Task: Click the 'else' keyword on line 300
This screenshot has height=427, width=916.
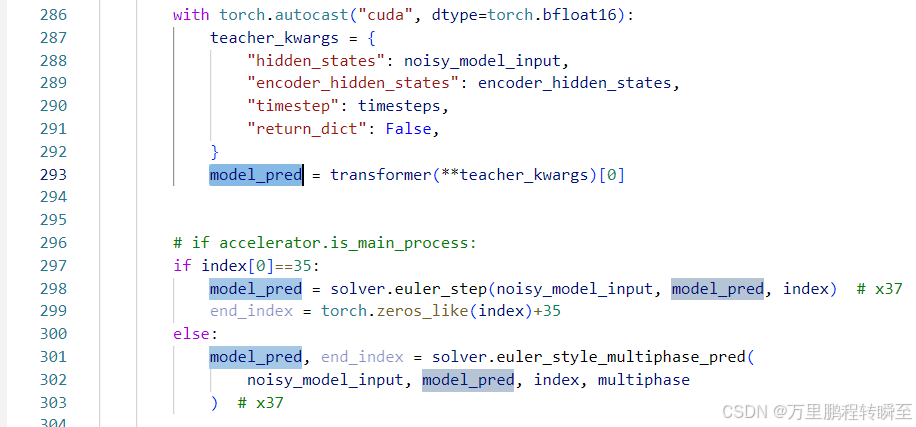Action: (x=191, y=334)
